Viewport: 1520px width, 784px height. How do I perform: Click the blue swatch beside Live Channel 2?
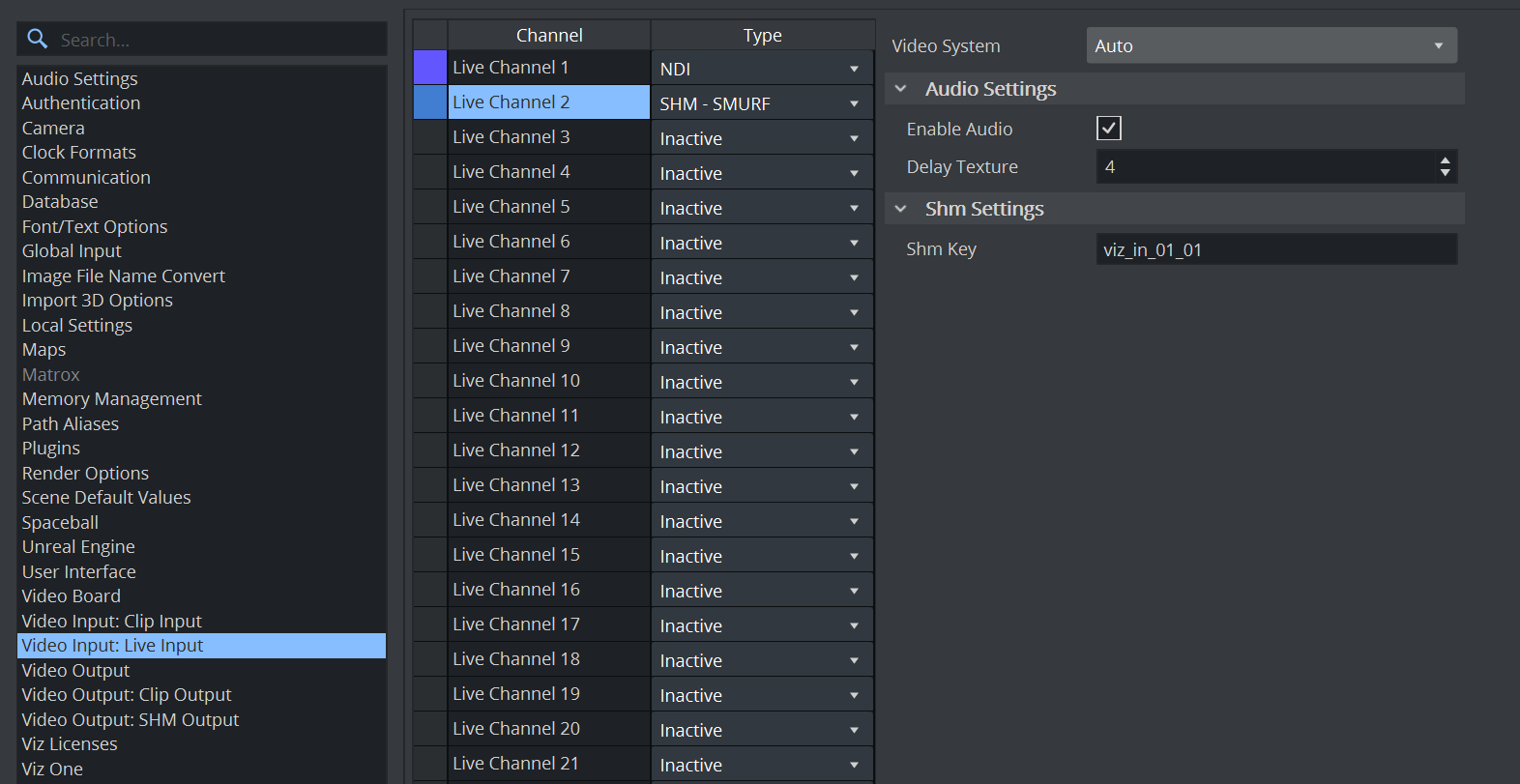[429, 102]
